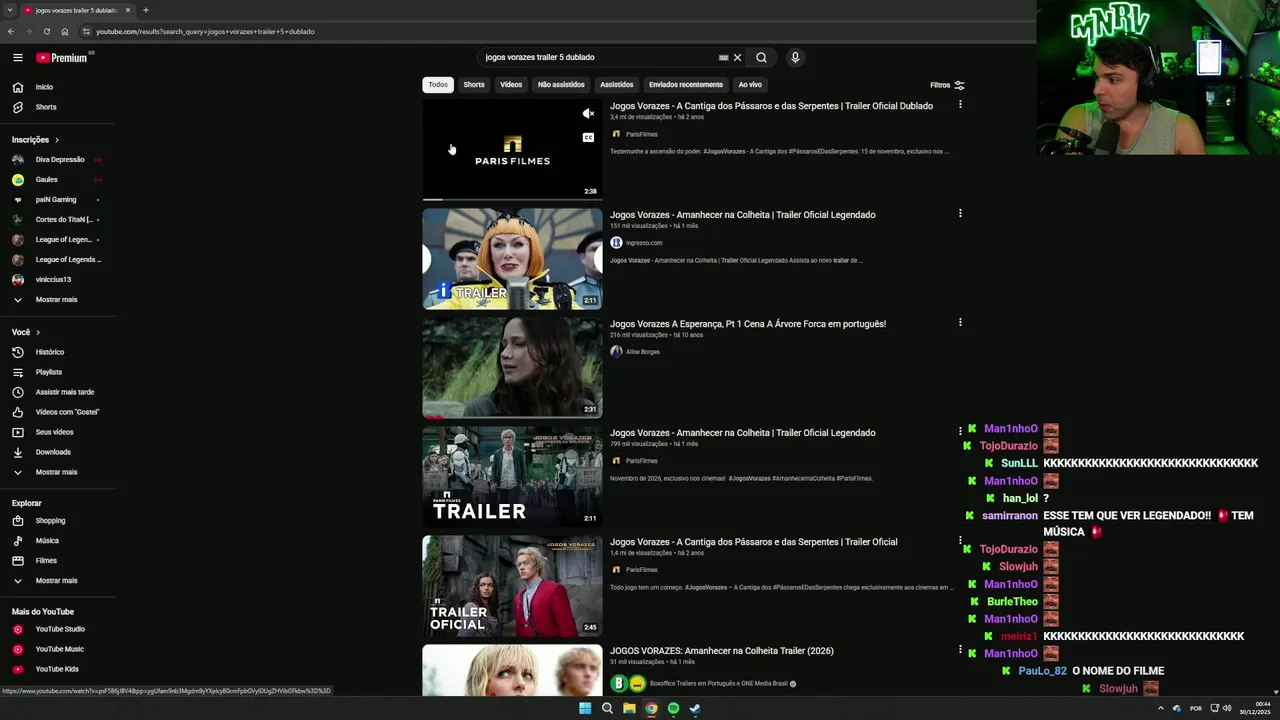Open the Windows Start menu
This screenshot has height=720, width=1280.
pyautogui.click(x=585, y=708)
